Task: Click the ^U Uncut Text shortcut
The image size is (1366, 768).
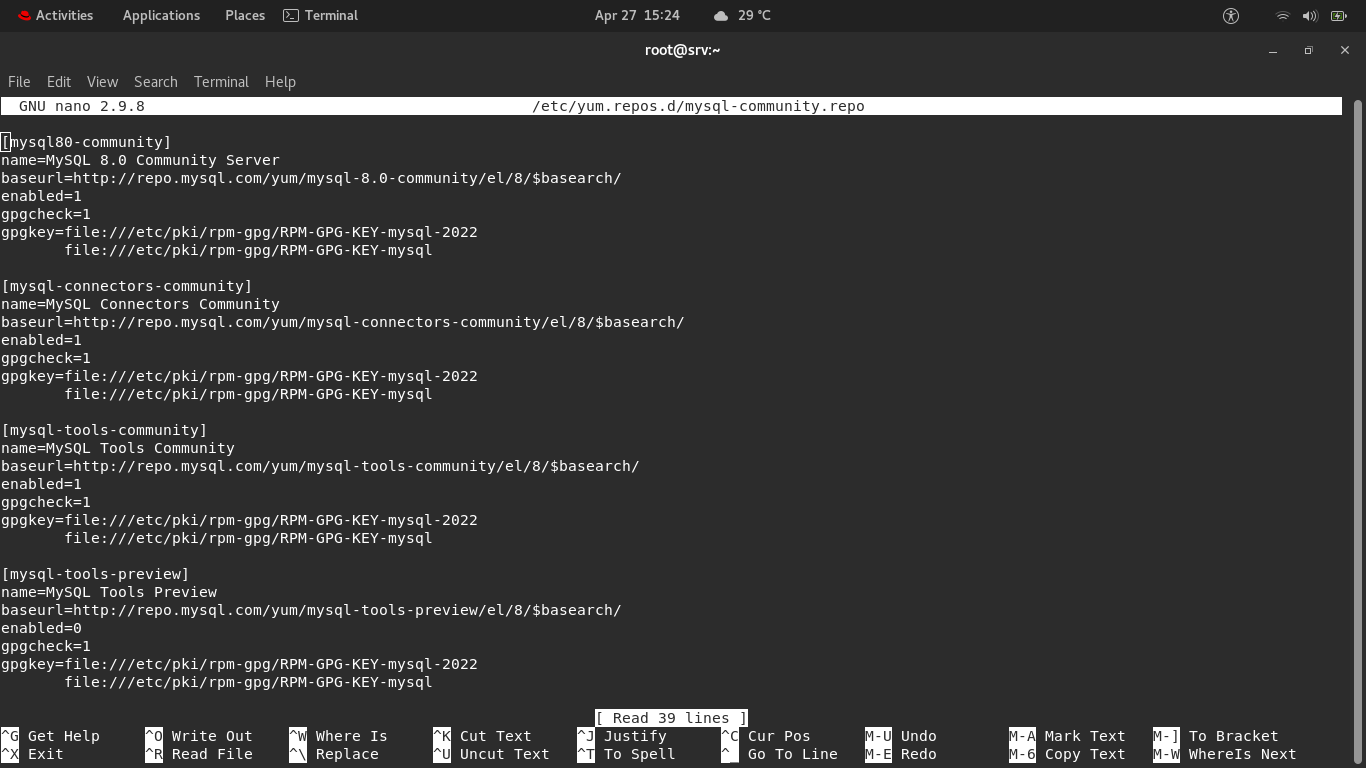Action: tap(491, 754)
